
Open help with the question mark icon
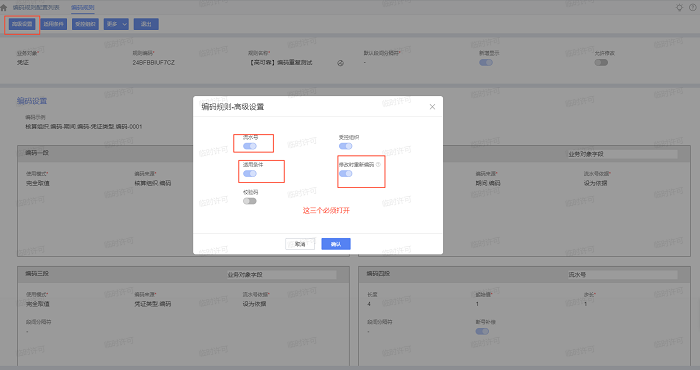(x=692, y=8)
